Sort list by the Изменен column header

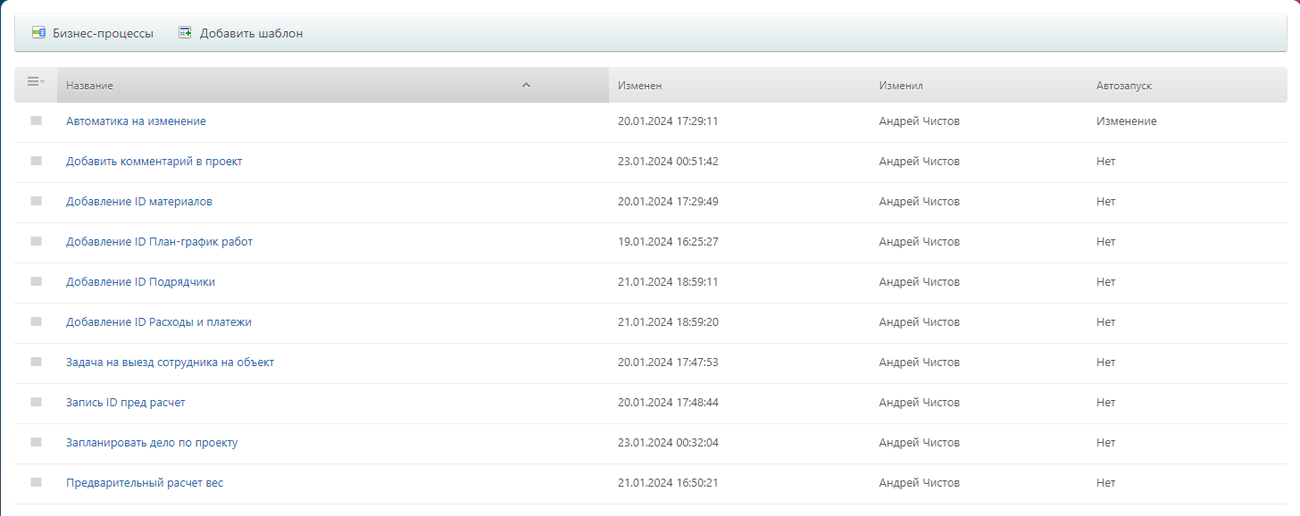pos(640,86)
